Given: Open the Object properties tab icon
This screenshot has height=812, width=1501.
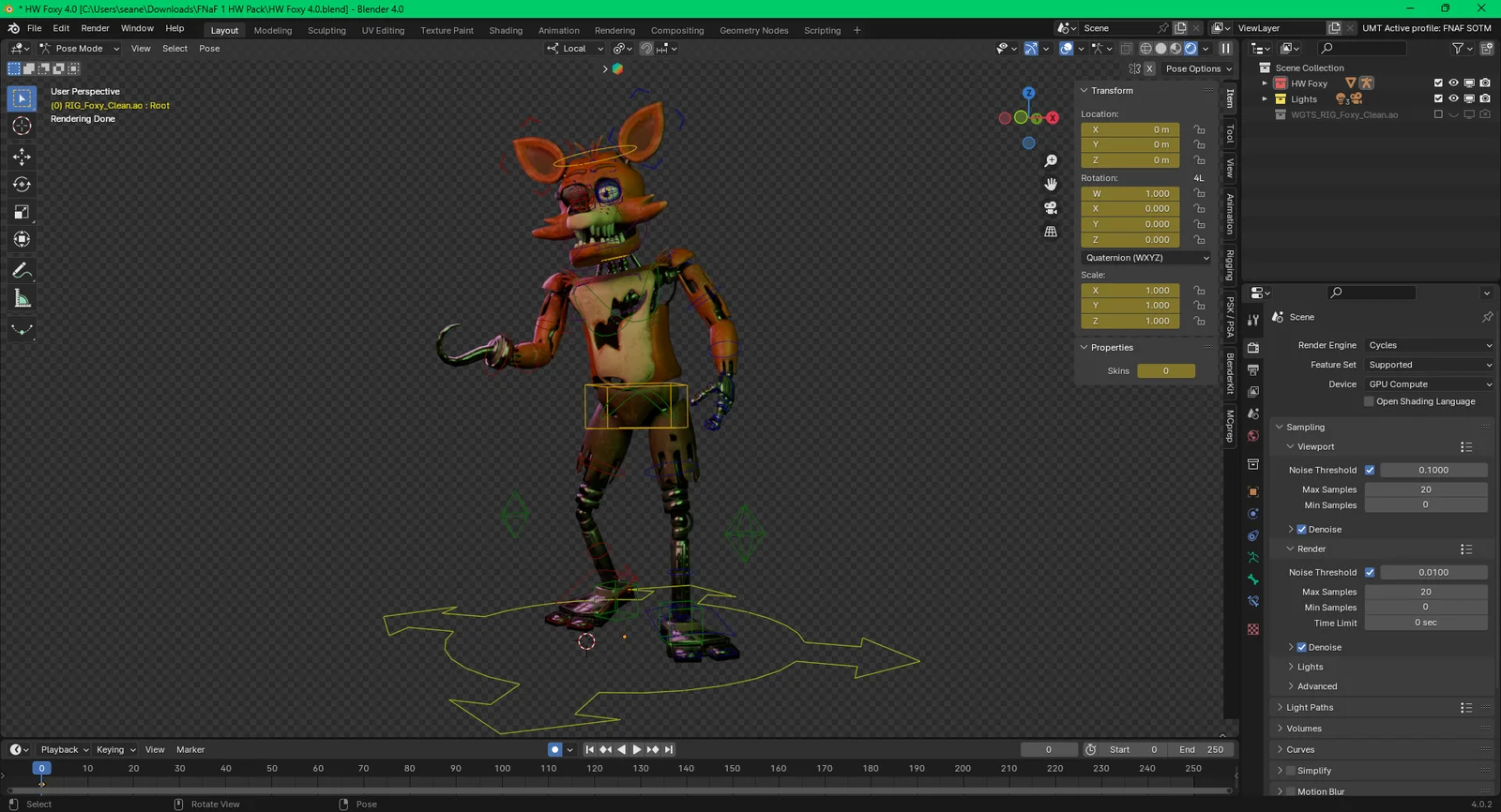Looking at the screenshot, I should point(1253,491).
